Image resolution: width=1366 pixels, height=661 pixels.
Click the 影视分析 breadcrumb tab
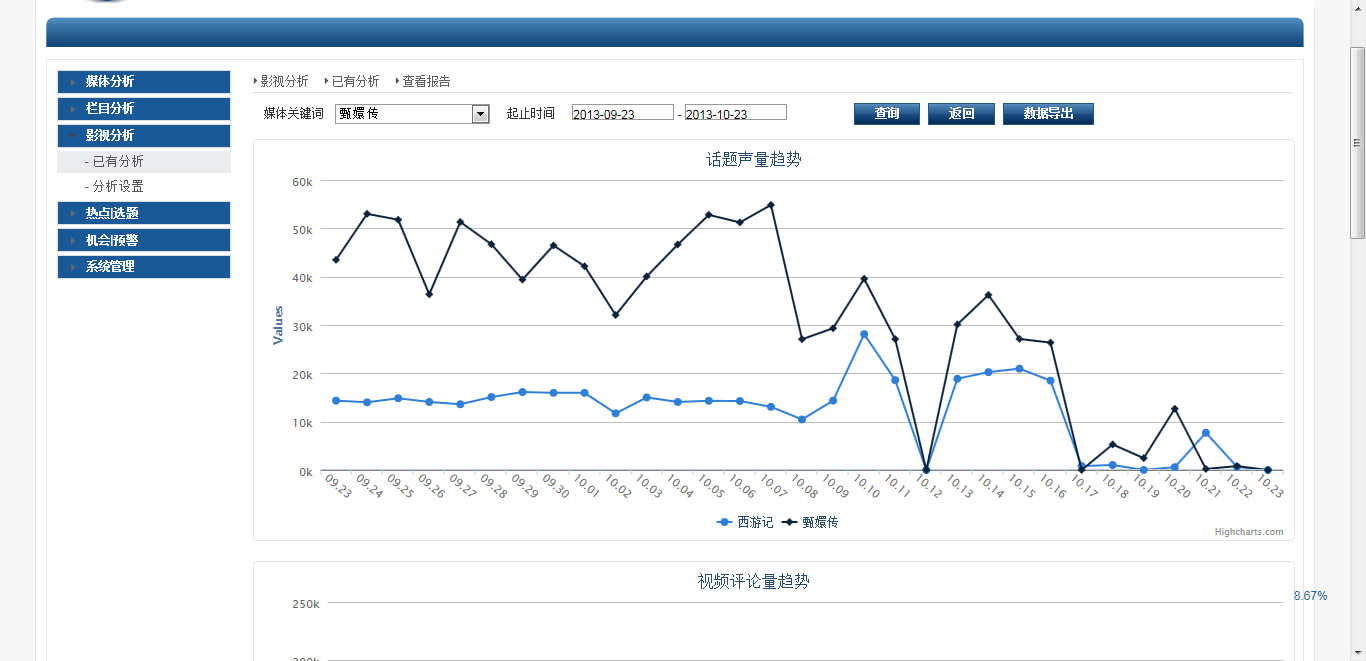click(284, 81)
